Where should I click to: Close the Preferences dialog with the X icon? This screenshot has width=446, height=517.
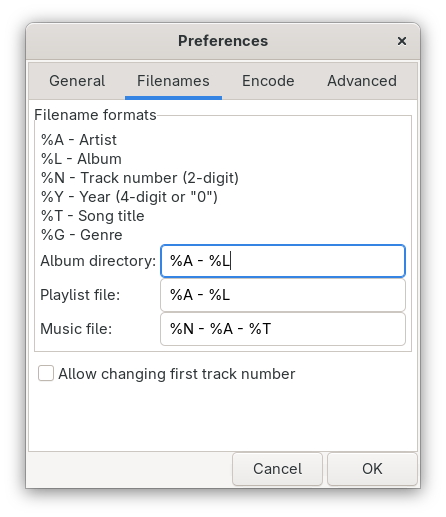pos(402,41)
